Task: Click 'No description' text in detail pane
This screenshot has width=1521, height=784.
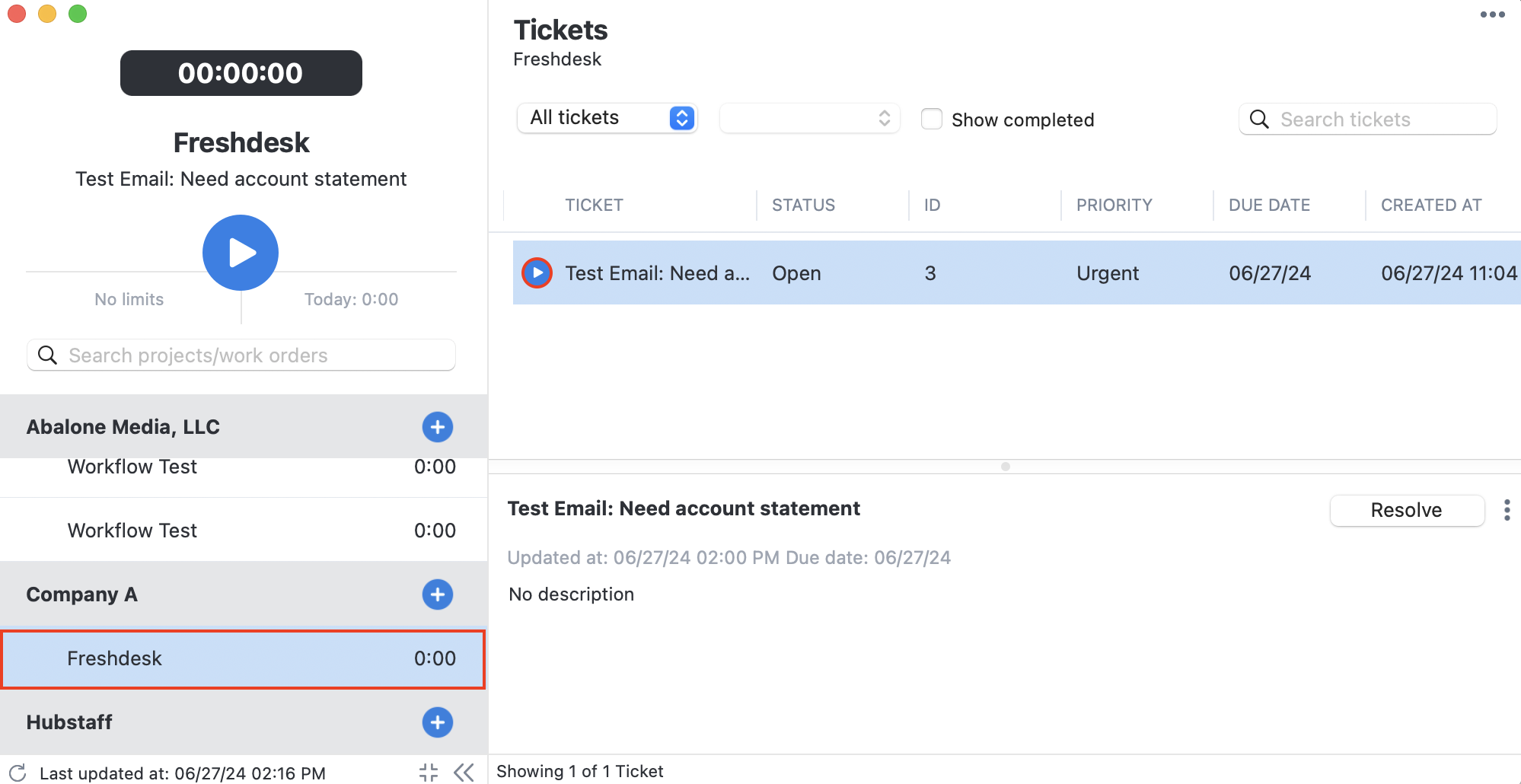Action: [571, 594]
